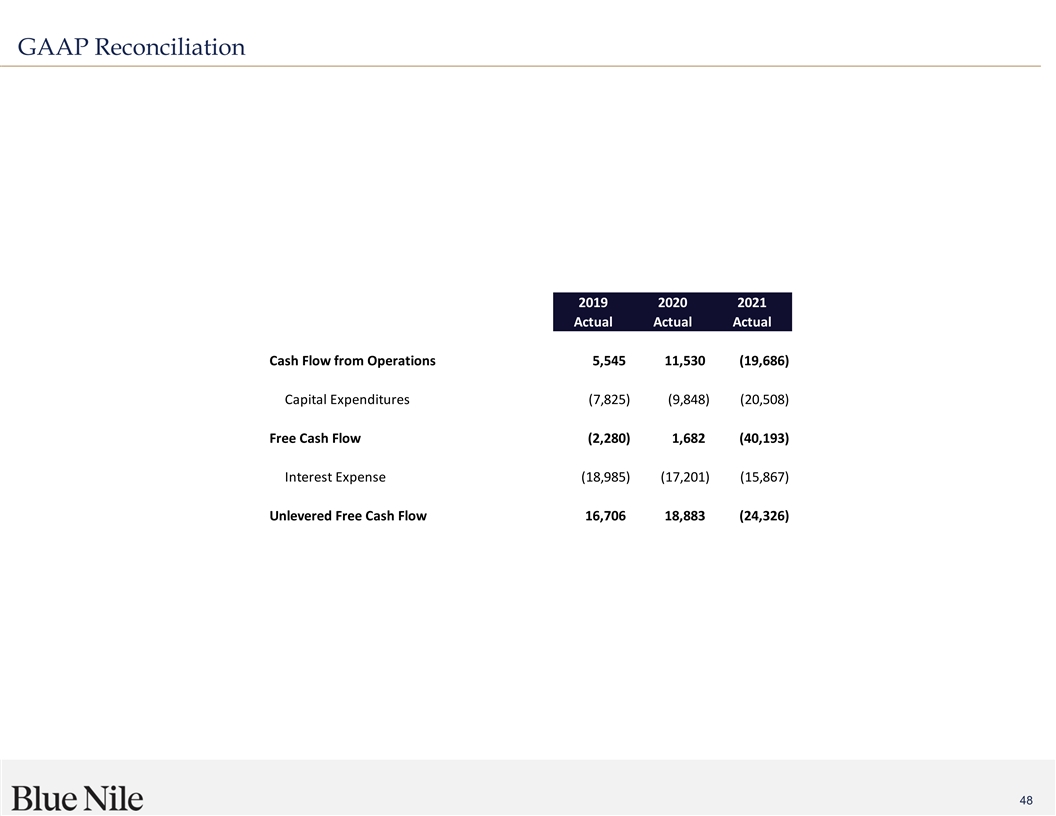Click the Free Cash Flow row label
This screenshot has width=1056, height=816.
point(315,438)
